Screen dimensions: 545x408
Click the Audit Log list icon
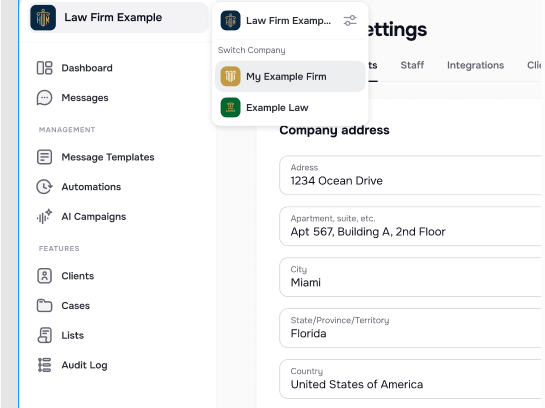[x=44, y=365]
